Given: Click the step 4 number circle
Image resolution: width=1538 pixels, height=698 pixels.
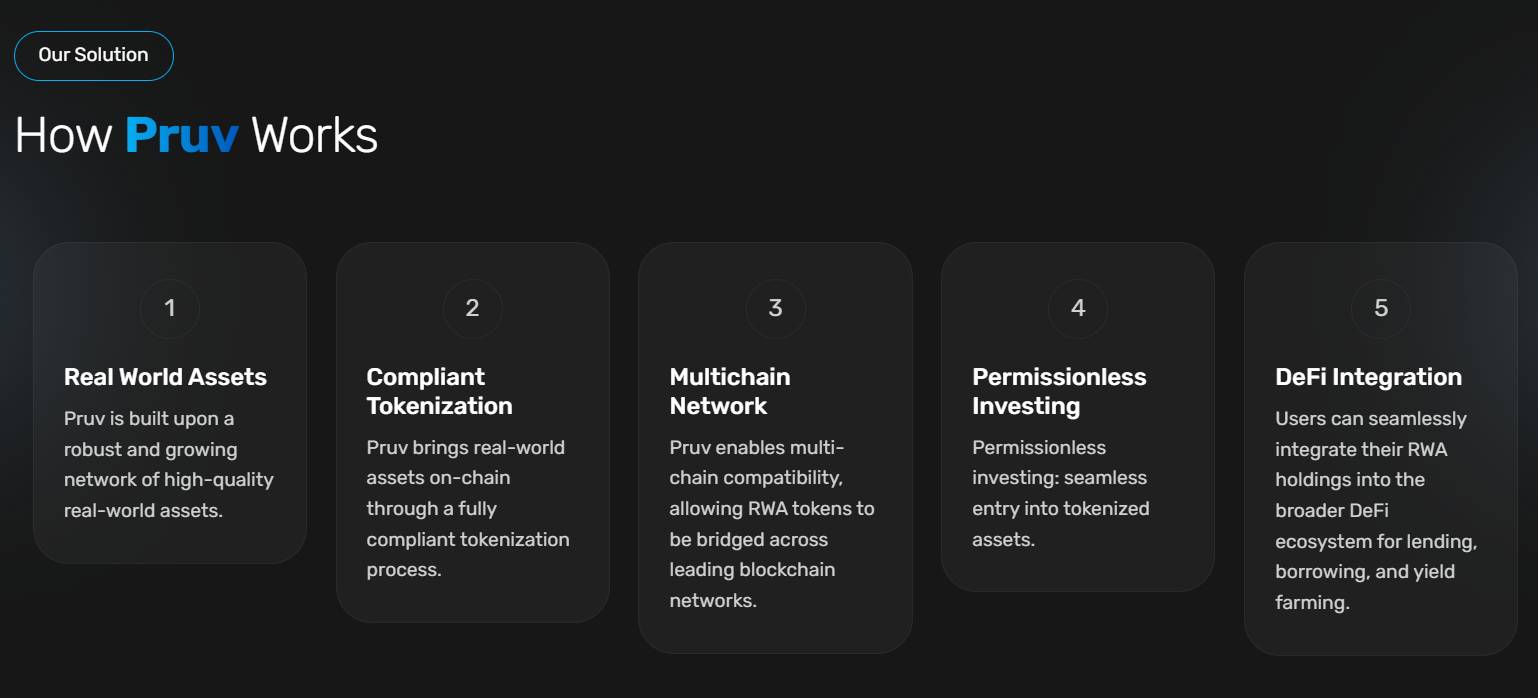Looking at the screenshot, I should point(1078,308).
